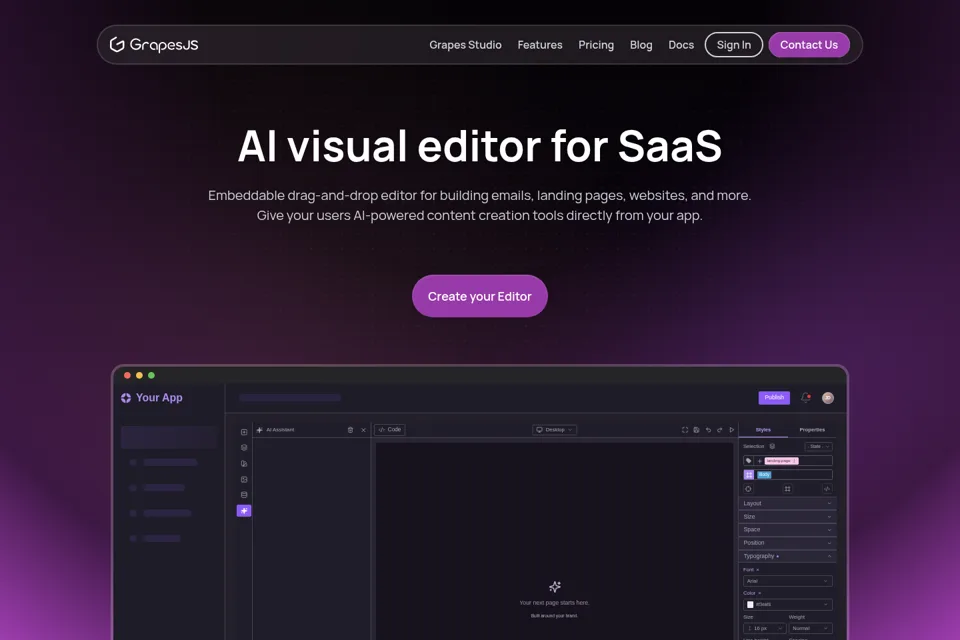960x640 pixels.
Task: Open the image assets icon in editor sidebar
Action: [x=244, y=480]
